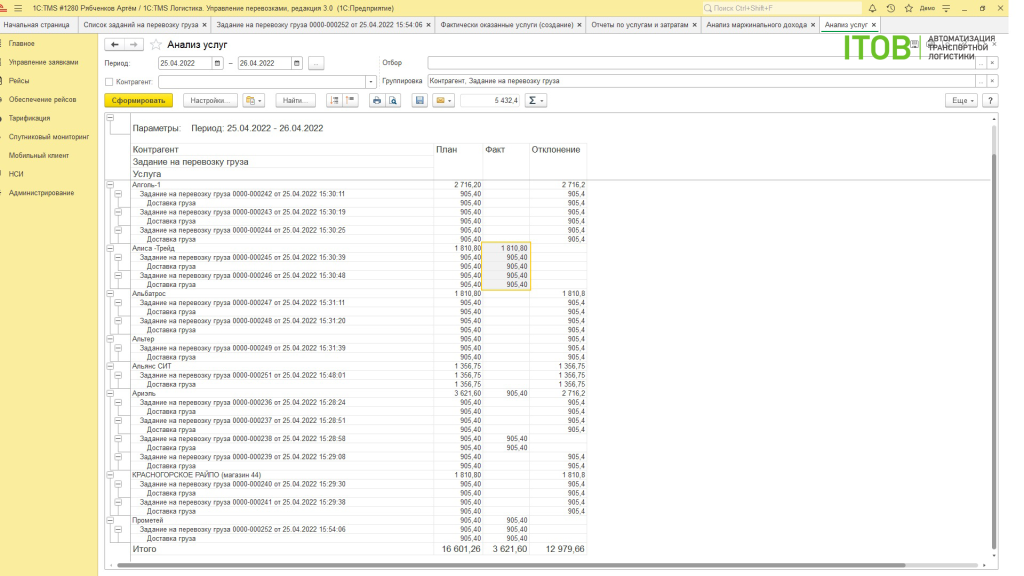Open print preview
Screen dimensions: 1024x576
pyautogui.click(x=393, y=101)
